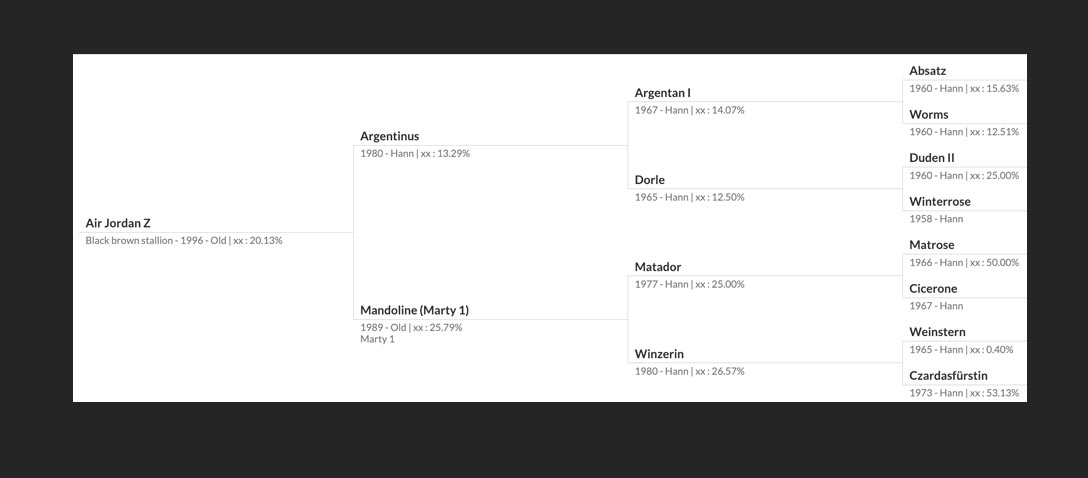Open the Dorle pedigree entry
The image size is (1088, 478).
[x=649, y=180]
